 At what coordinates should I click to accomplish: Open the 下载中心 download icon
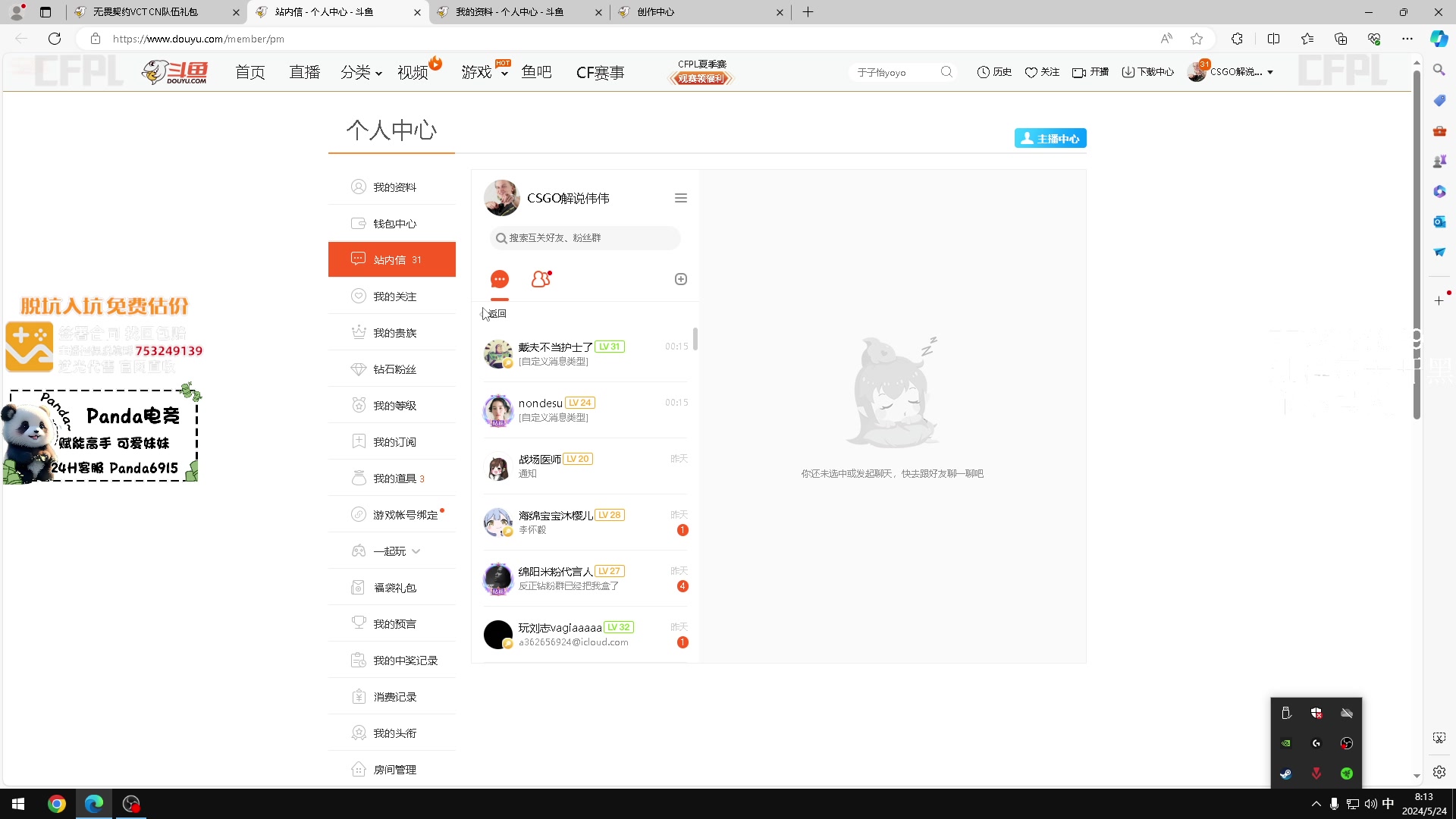click(1147, 71)
